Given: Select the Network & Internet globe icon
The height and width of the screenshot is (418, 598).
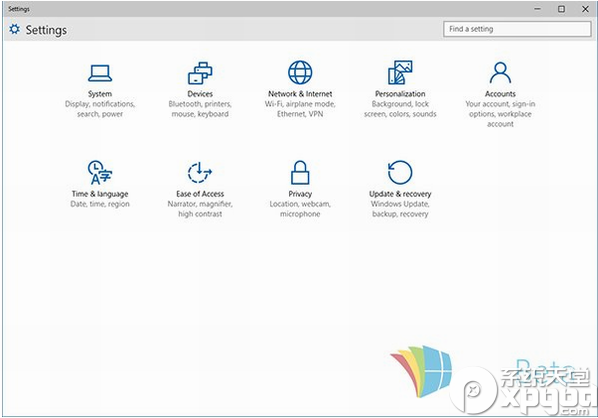Looking at the screenshot, I should pyautogui.click(x=300, y=72).
